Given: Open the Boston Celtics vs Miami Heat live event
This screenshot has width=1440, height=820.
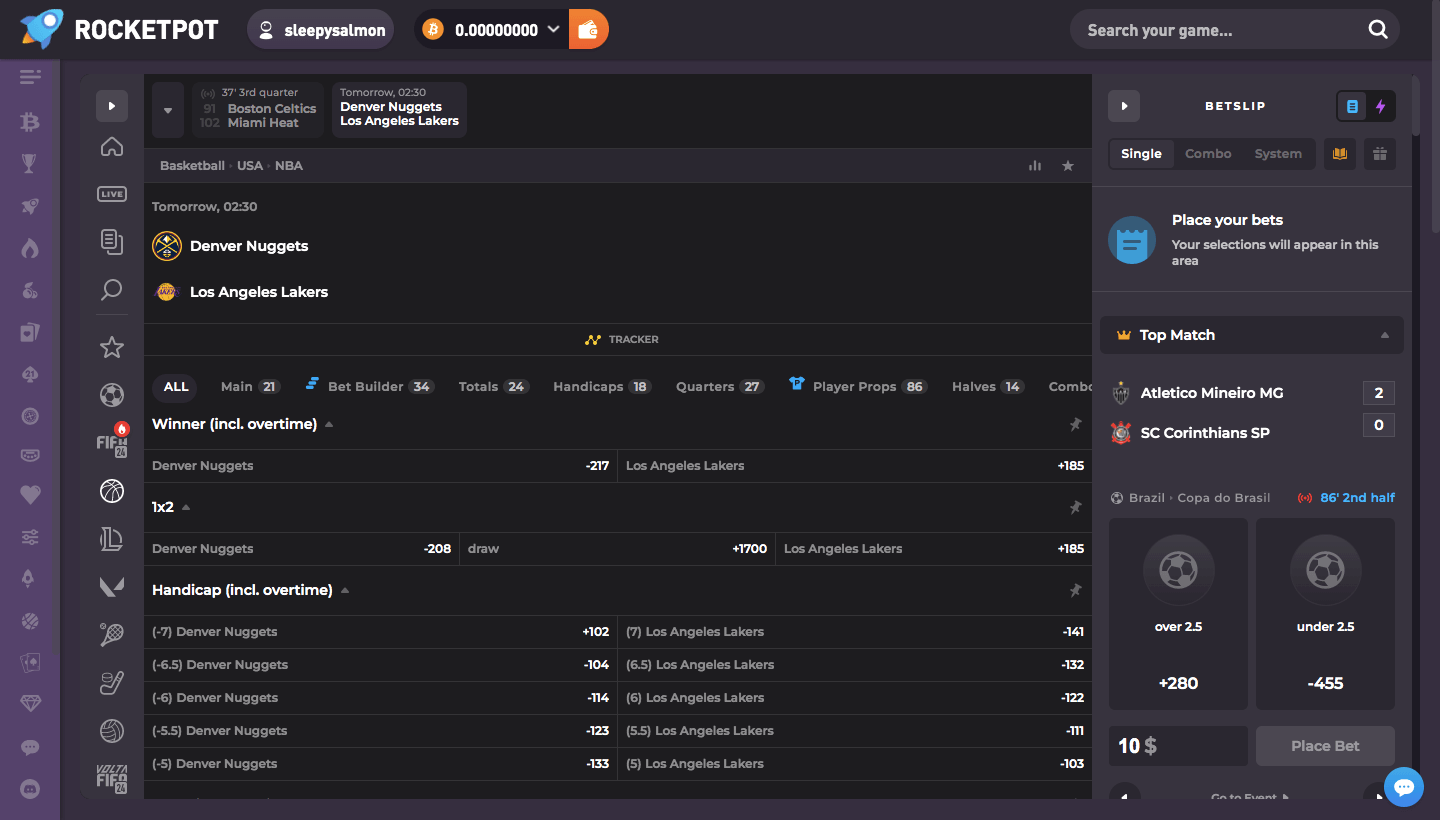Looking at the screenshot, I should coord(258,110).
